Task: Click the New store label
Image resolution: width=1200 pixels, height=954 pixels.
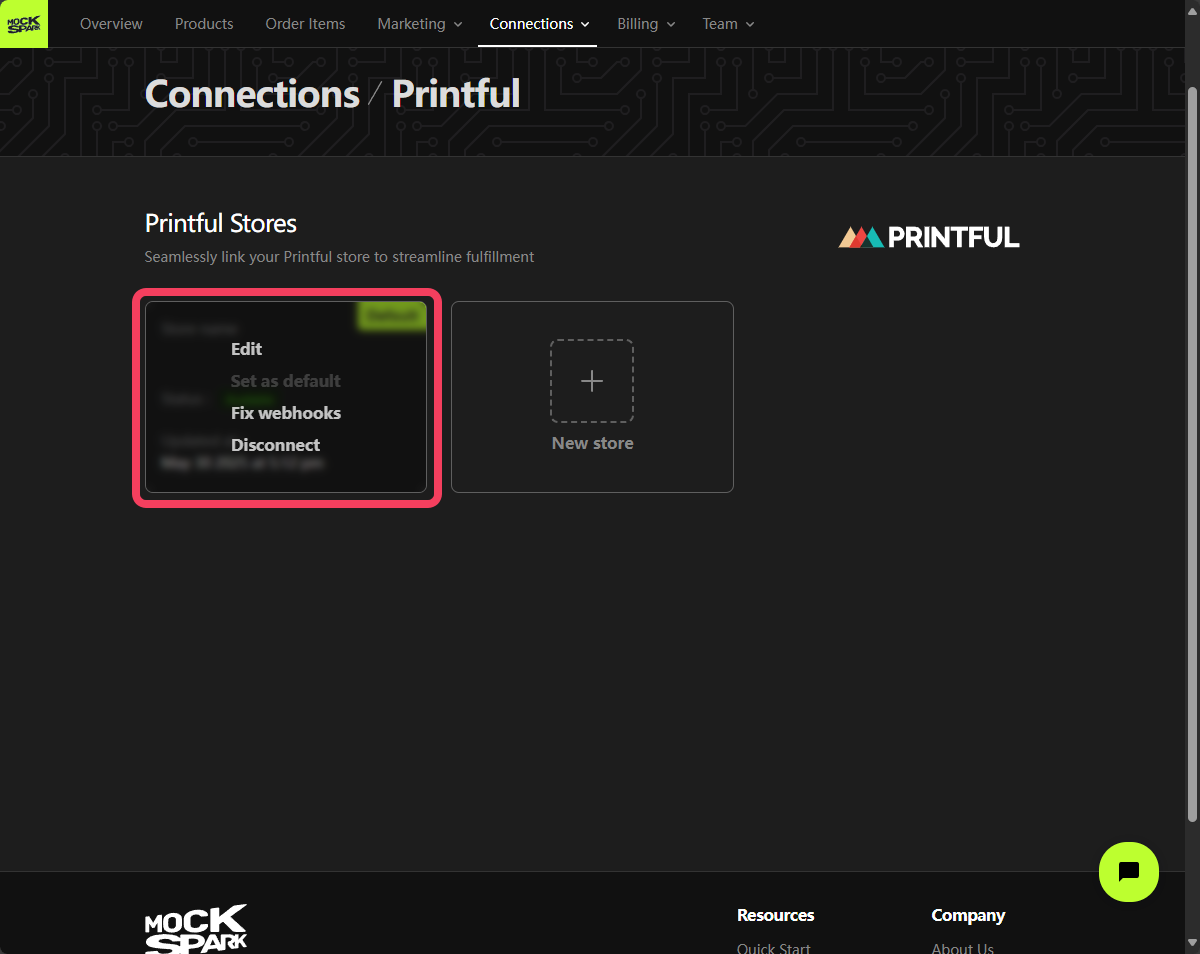Action: [592, 443]
